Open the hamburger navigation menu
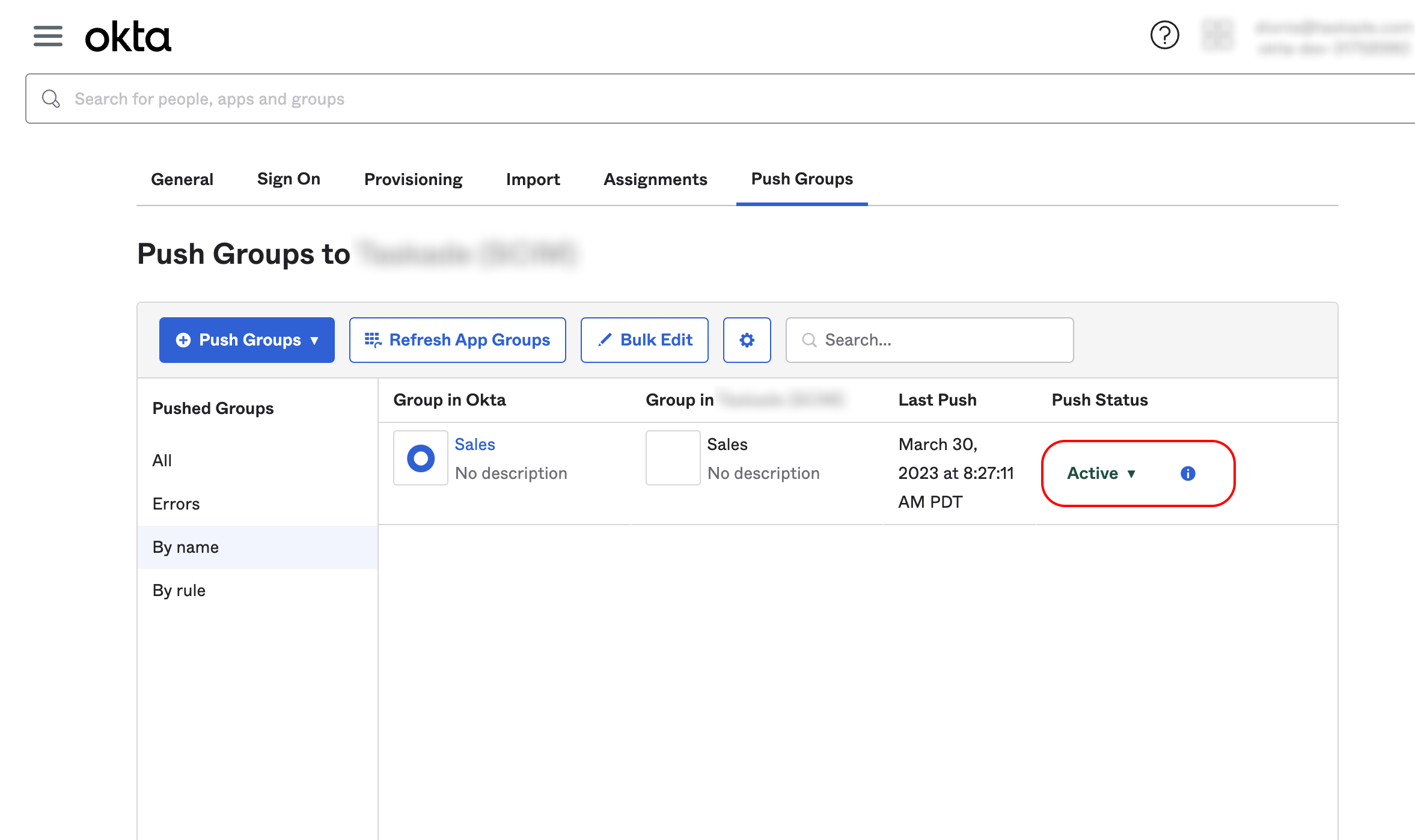The image size is (1415, 840). pyautogui.click(x=48, y=36)
